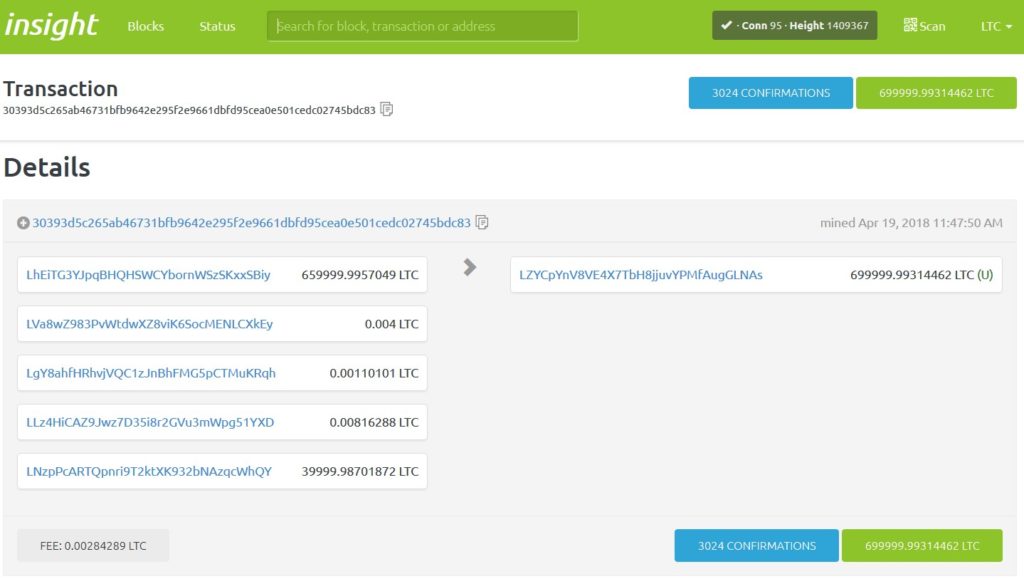Click bottom 3024 CONFIRMATIONS button
This screenshot has width=1024, height=579.
(757, 546)
